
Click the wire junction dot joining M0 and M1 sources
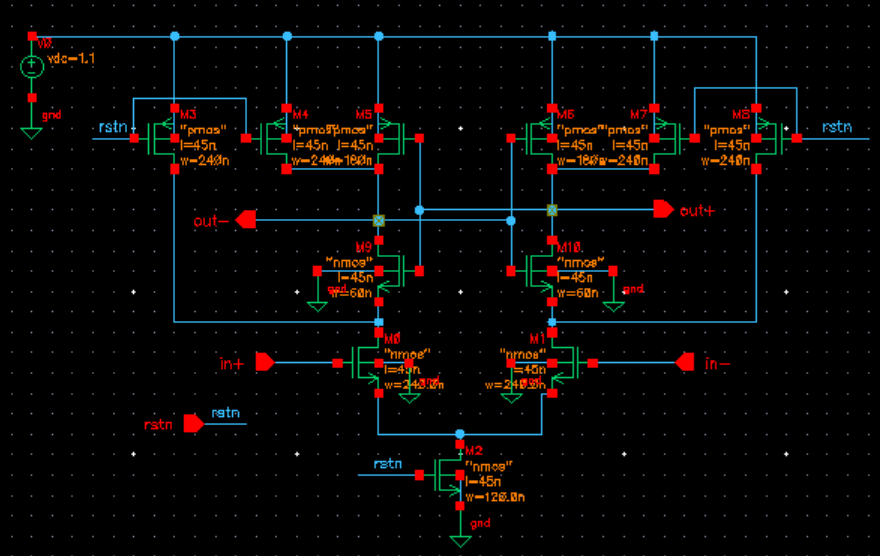460,434
